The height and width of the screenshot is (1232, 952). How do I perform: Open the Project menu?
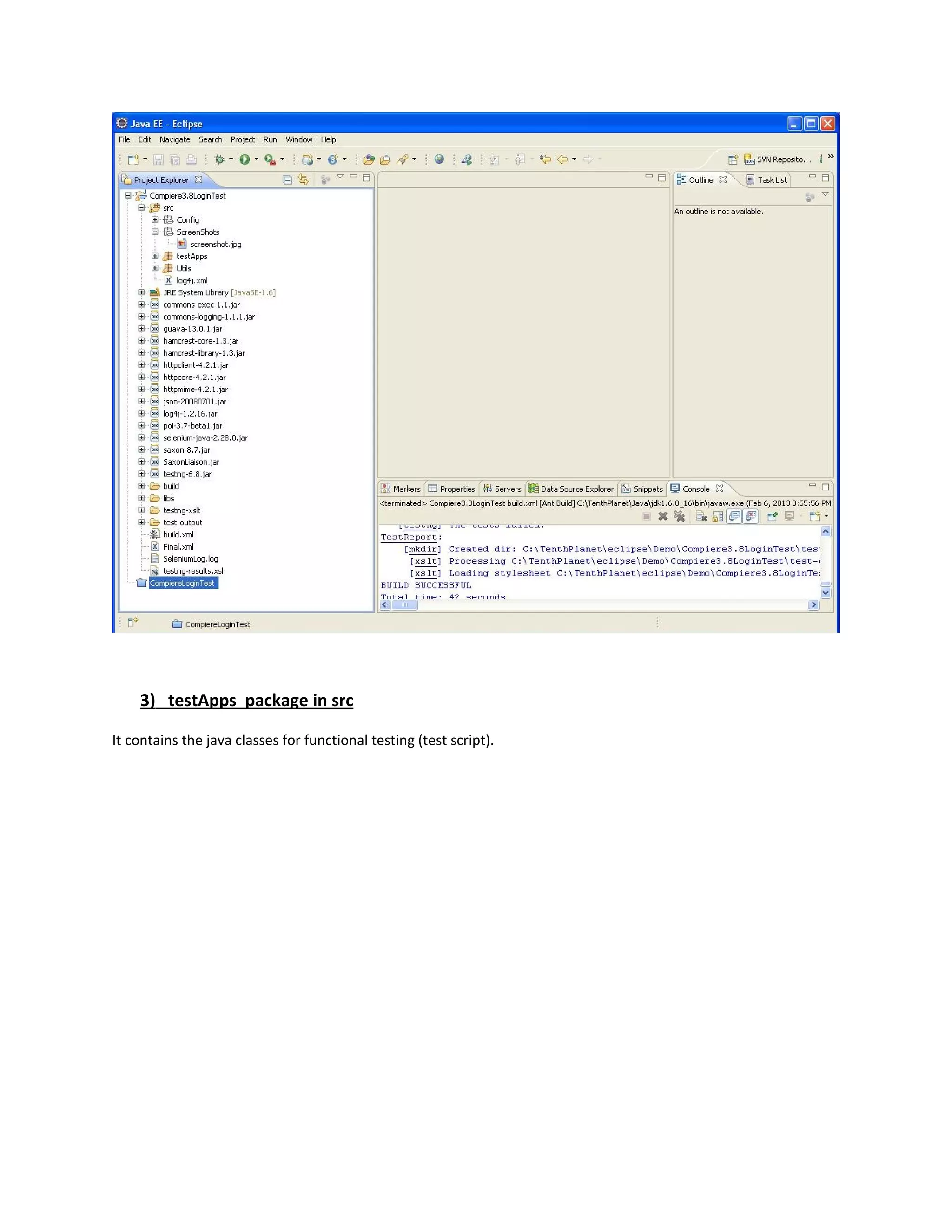click(243, 140)
